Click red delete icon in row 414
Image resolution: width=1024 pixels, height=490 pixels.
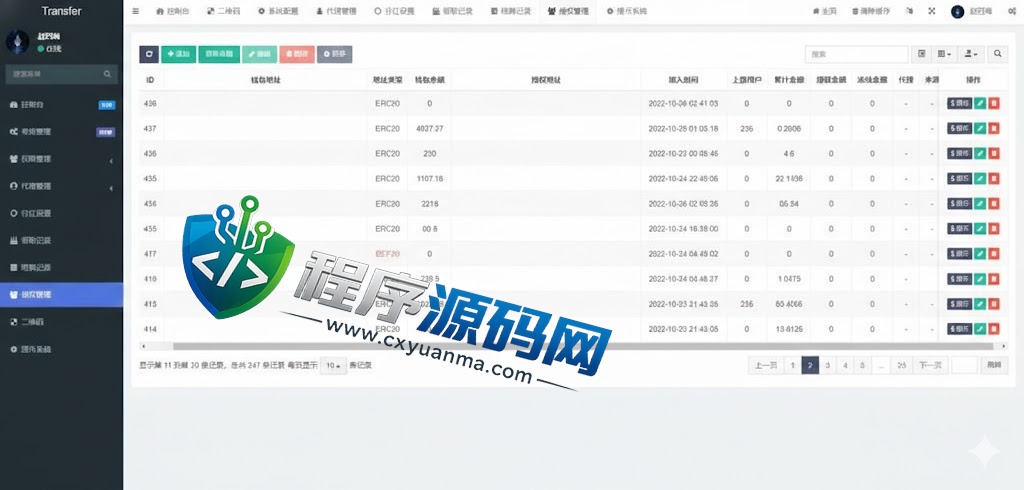[994, 329]
